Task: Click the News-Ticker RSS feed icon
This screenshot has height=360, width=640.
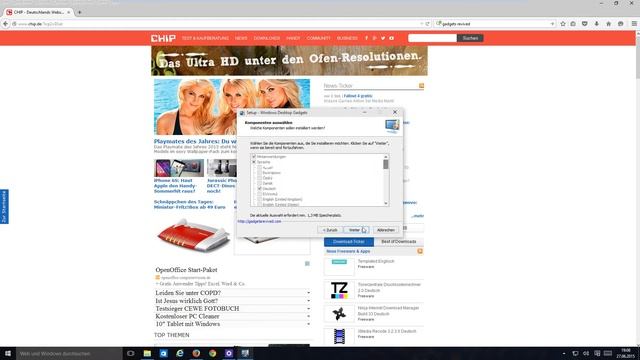Action: [421, 86]
